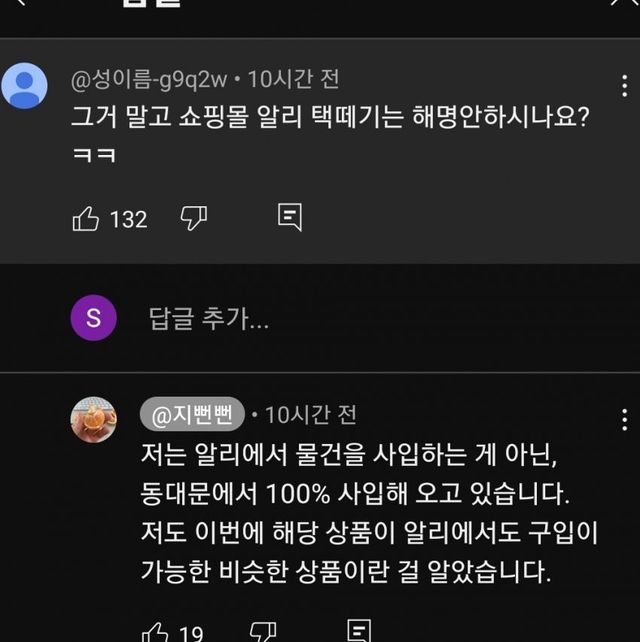Viewport: 640px width, 642px height.
Task: Click the 19 like count
Action: pos(191,632)
